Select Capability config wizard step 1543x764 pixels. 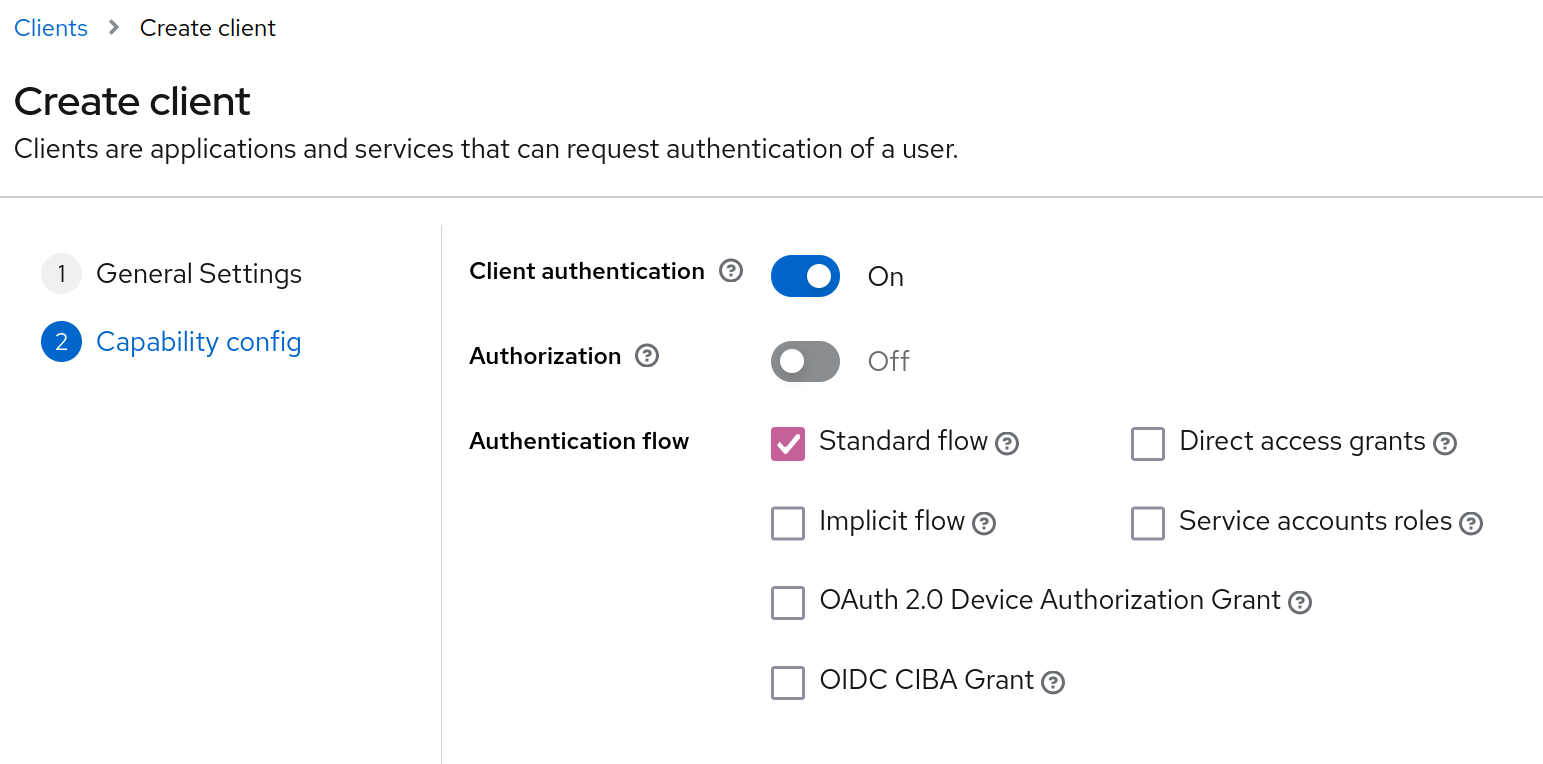(198, 342)
